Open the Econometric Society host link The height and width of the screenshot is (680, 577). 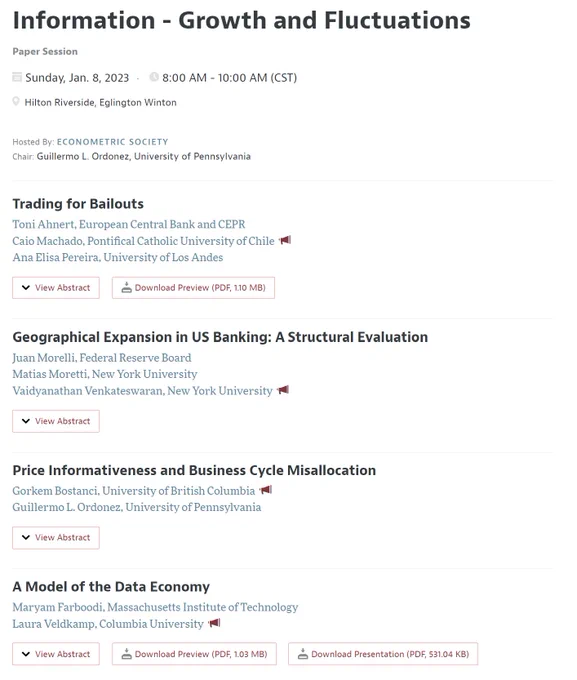click(x=112, y=142)
